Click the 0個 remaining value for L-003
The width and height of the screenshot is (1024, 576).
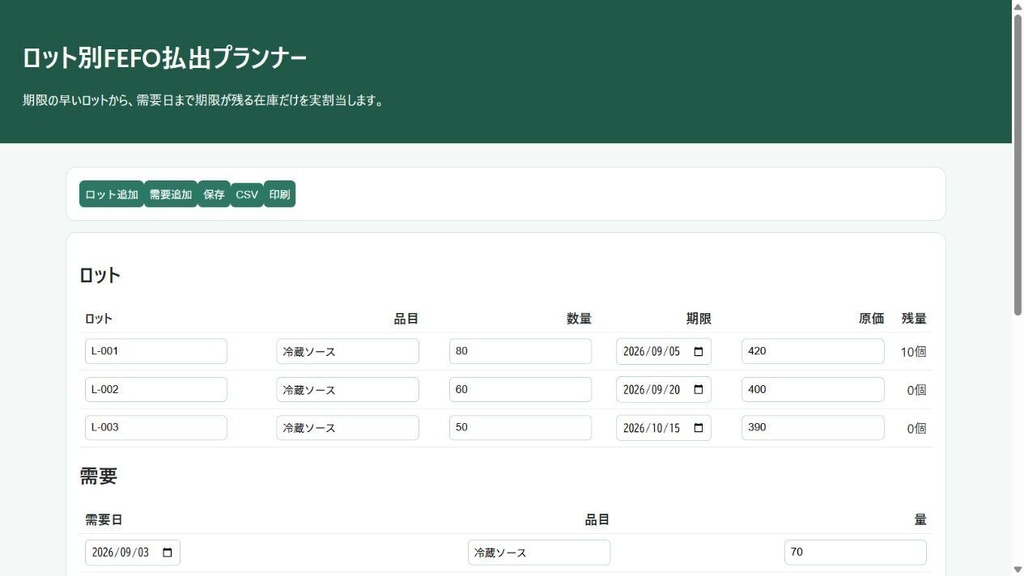click(916, 428)
